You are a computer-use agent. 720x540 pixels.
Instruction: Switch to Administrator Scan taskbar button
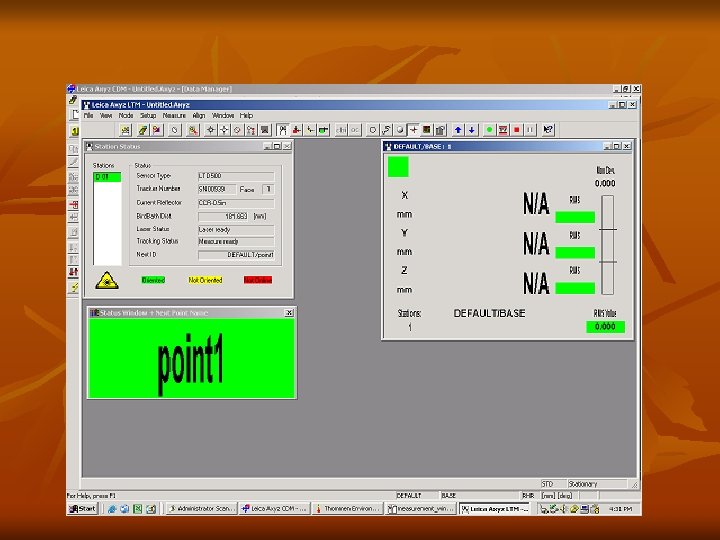pos(201,509)
